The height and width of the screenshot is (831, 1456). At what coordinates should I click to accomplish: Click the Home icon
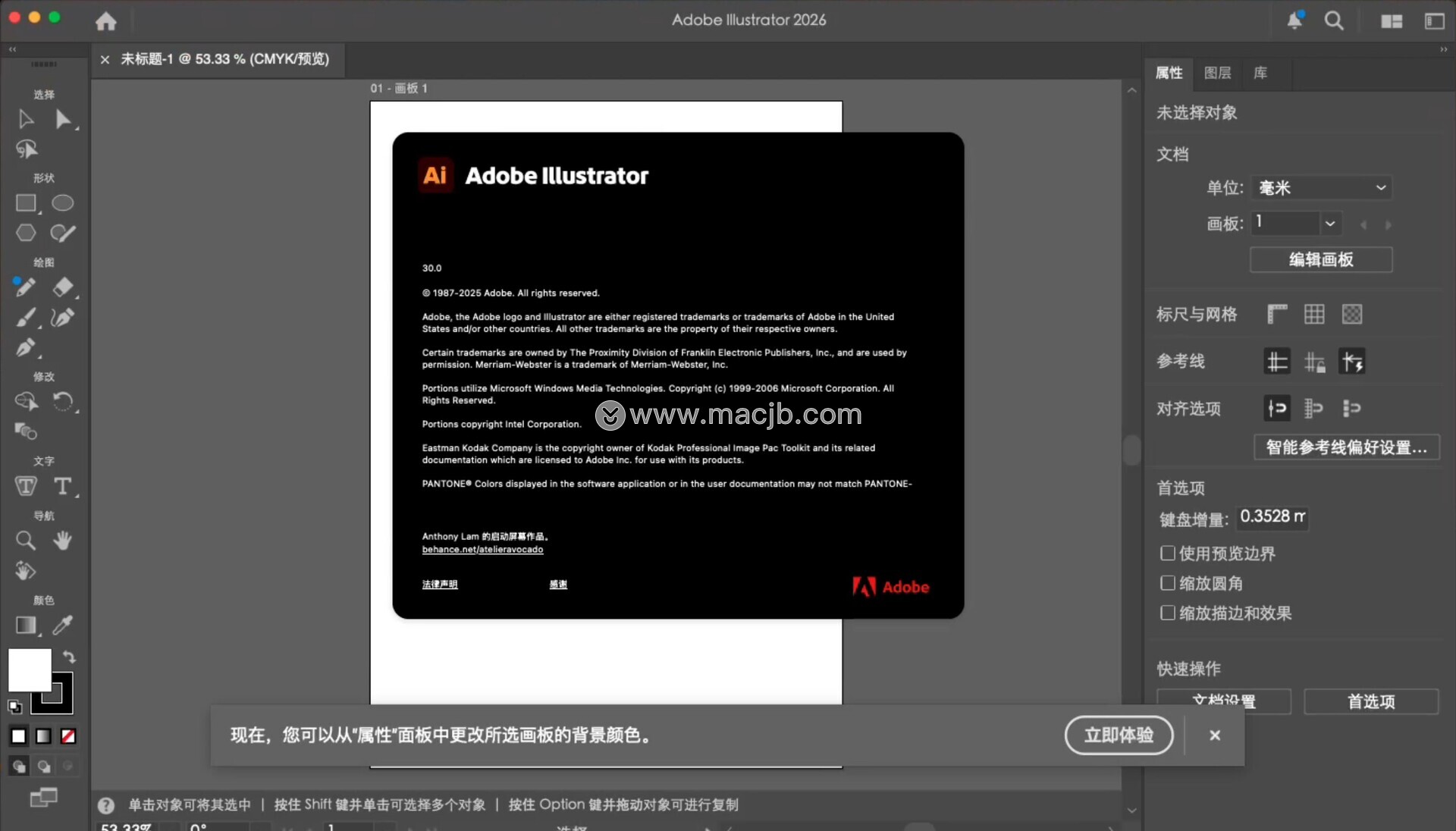click(x=106, y=21)
